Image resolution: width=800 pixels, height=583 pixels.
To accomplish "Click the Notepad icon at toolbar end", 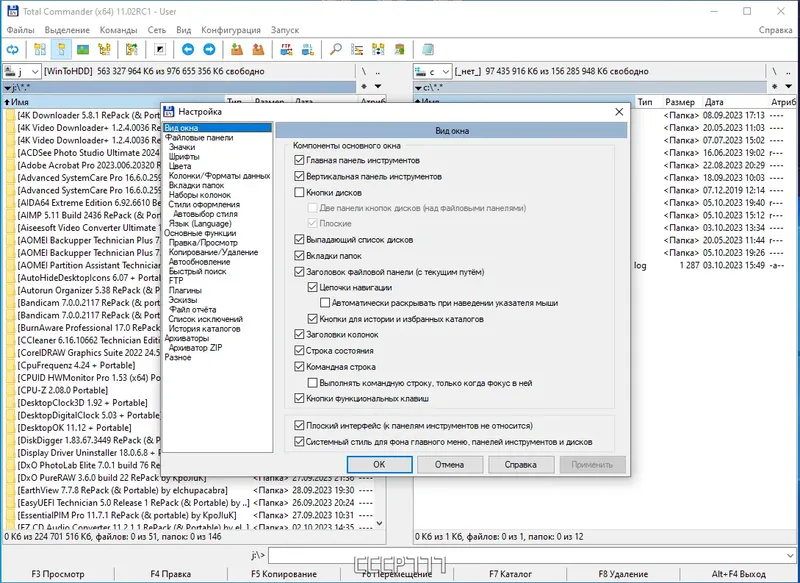I will click(428, 49).
